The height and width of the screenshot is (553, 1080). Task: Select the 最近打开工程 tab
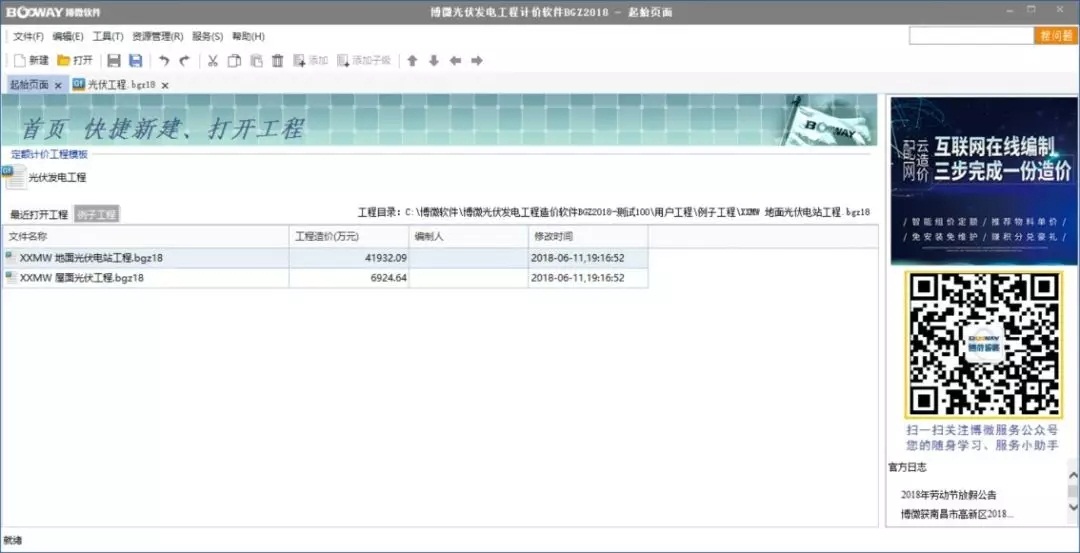(x=39, y=214)
